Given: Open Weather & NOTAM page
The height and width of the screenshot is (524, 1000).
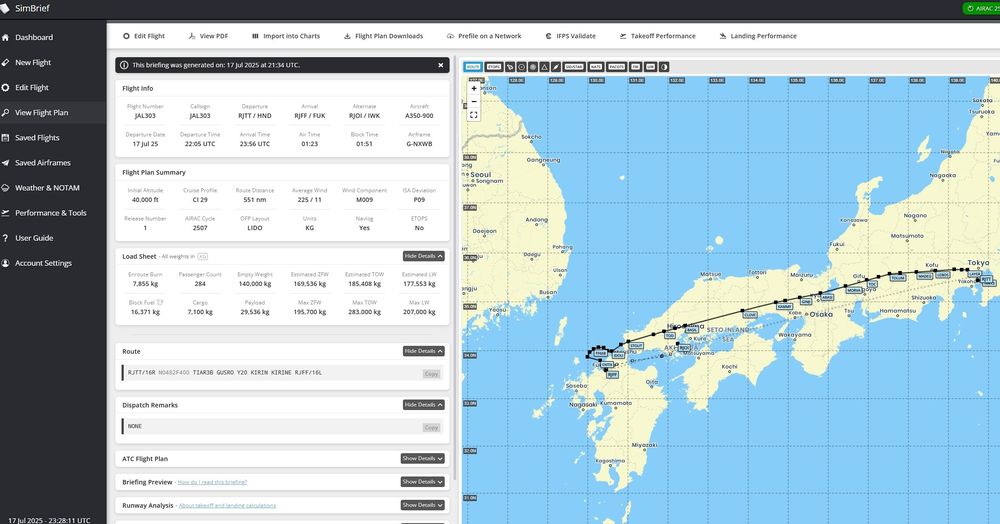Looking at the screenshot, I should tap(47, 188).
